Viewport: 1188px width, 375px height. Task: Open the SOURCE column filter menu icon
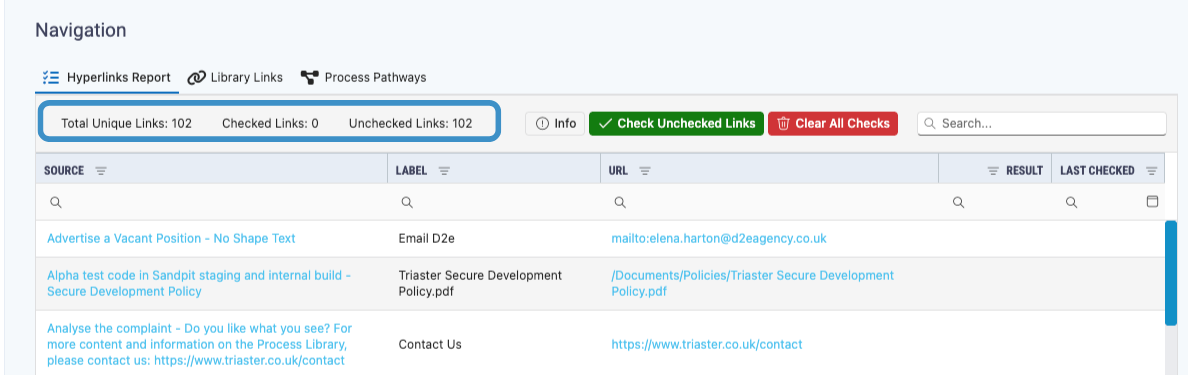(x=101, y=171)
